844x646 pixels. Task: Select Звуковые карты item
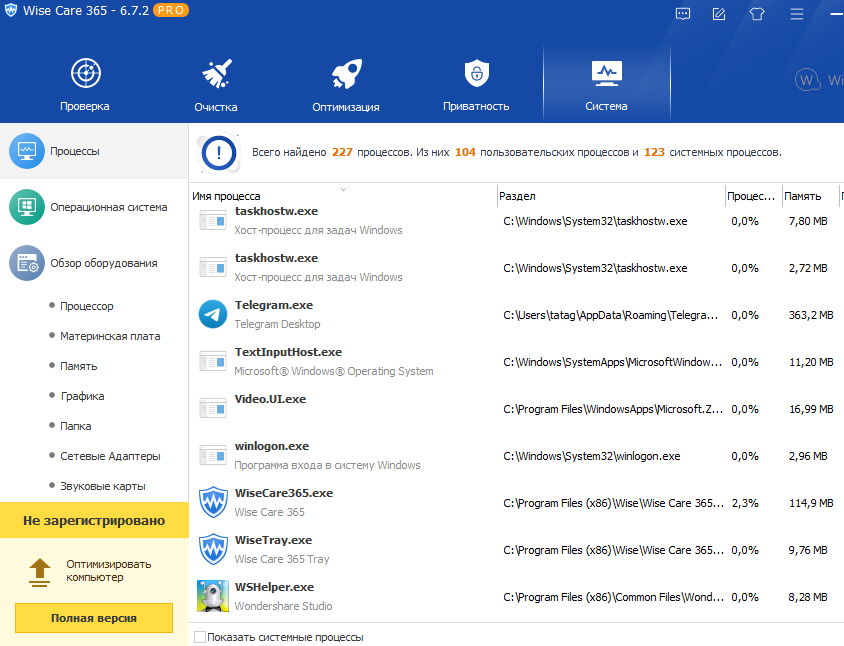103,486
